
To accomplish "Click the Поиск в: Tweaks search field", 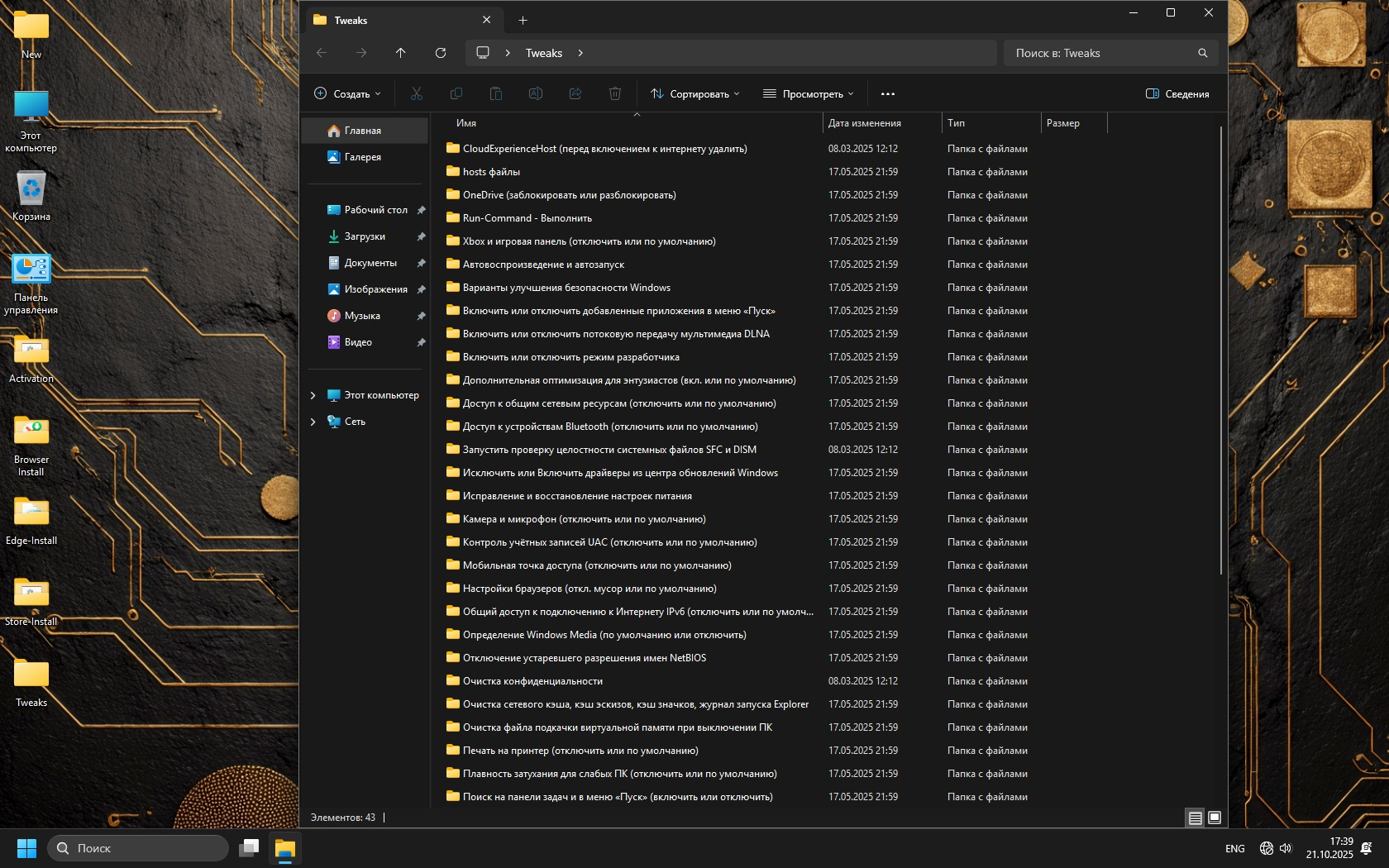I will [1100, 53].
